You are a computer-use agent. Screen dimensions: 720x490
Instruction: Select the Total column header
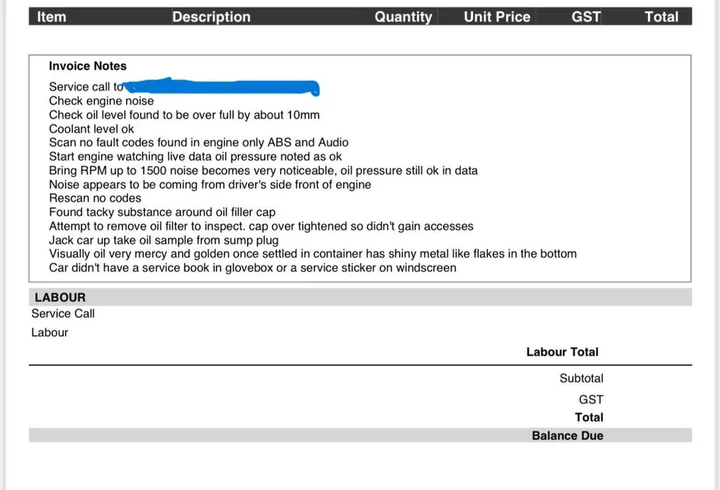[x=661, y=17]
